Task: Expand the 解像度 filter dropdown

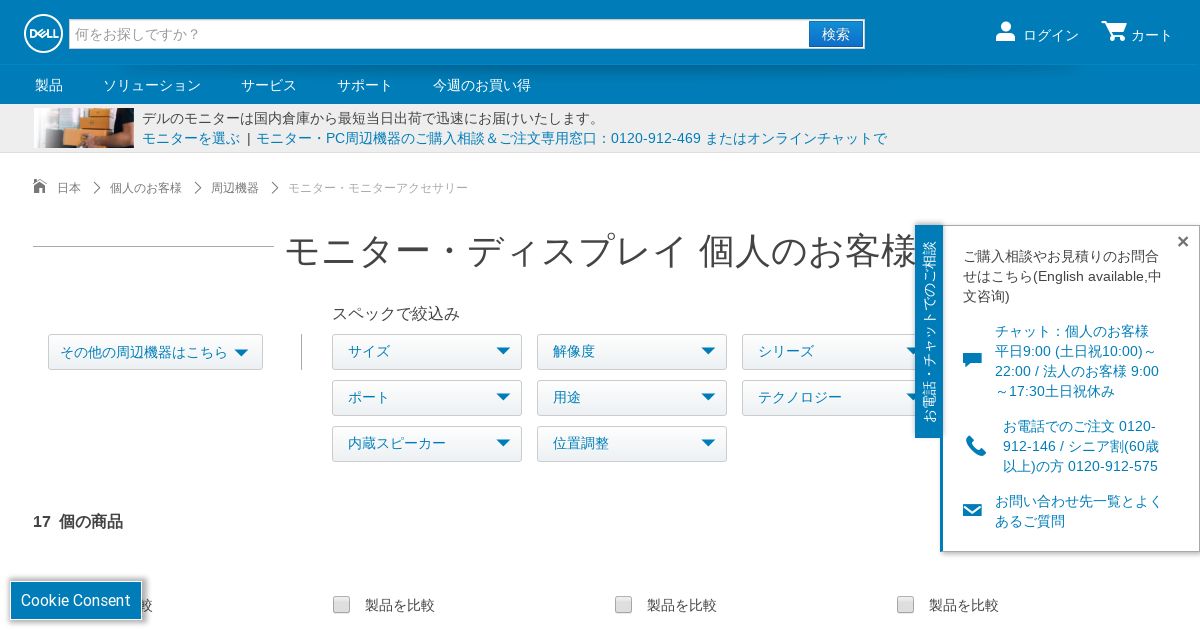Action: coord(632,352)
